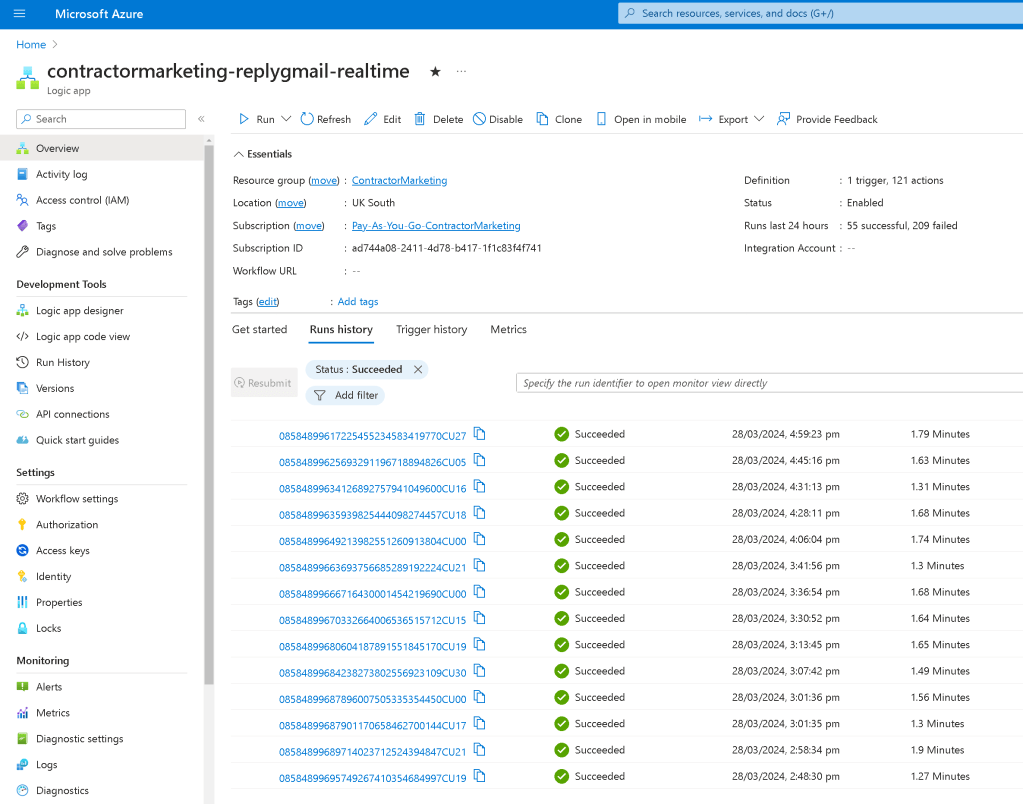Switch to the Metrics tab
This screenshot has width=1023, height=804.
[x=508, y=330]
